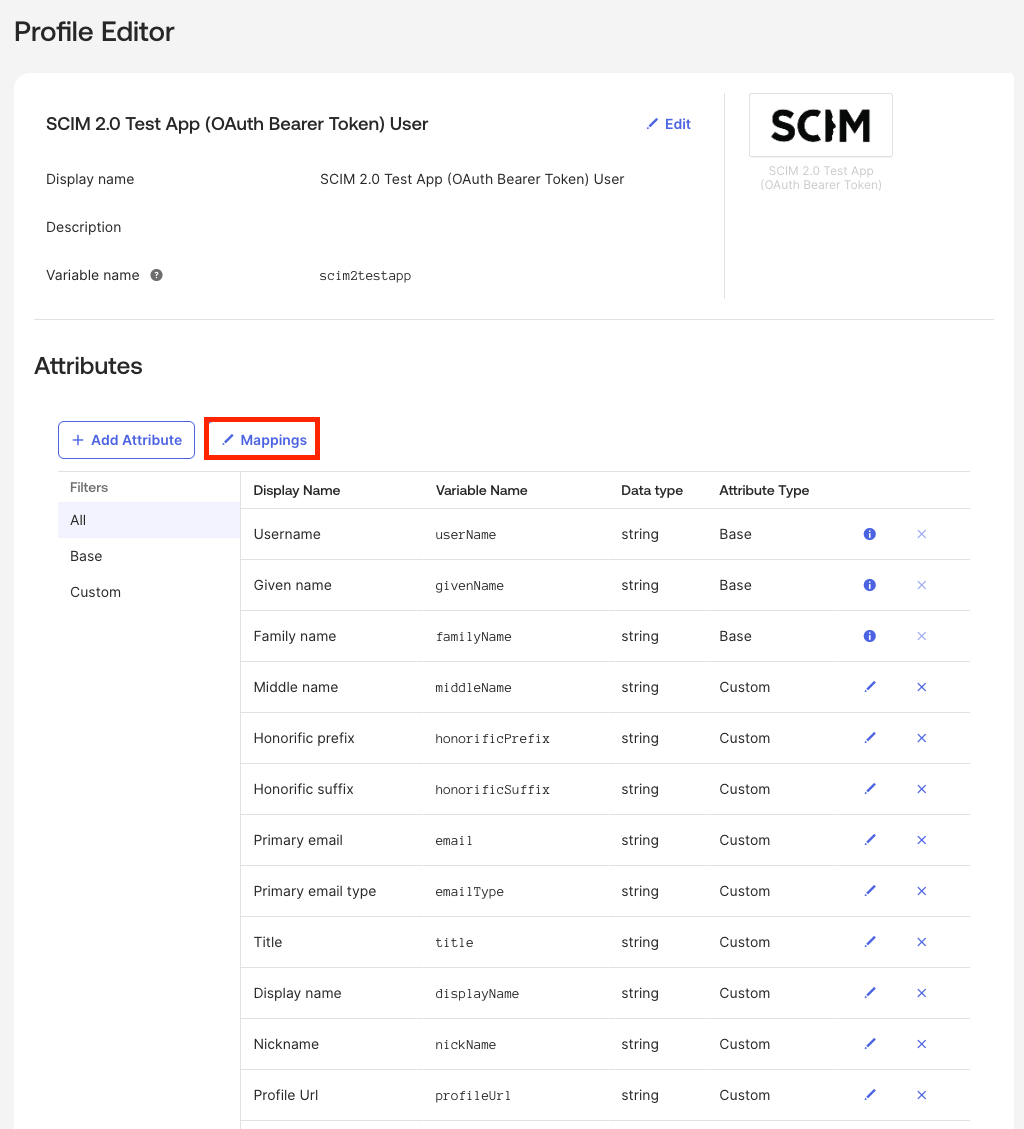Click the scim2testapp variable name value
This screenshot has height=1129, width=1024.
pyautogui.click(x=365, y=276)
